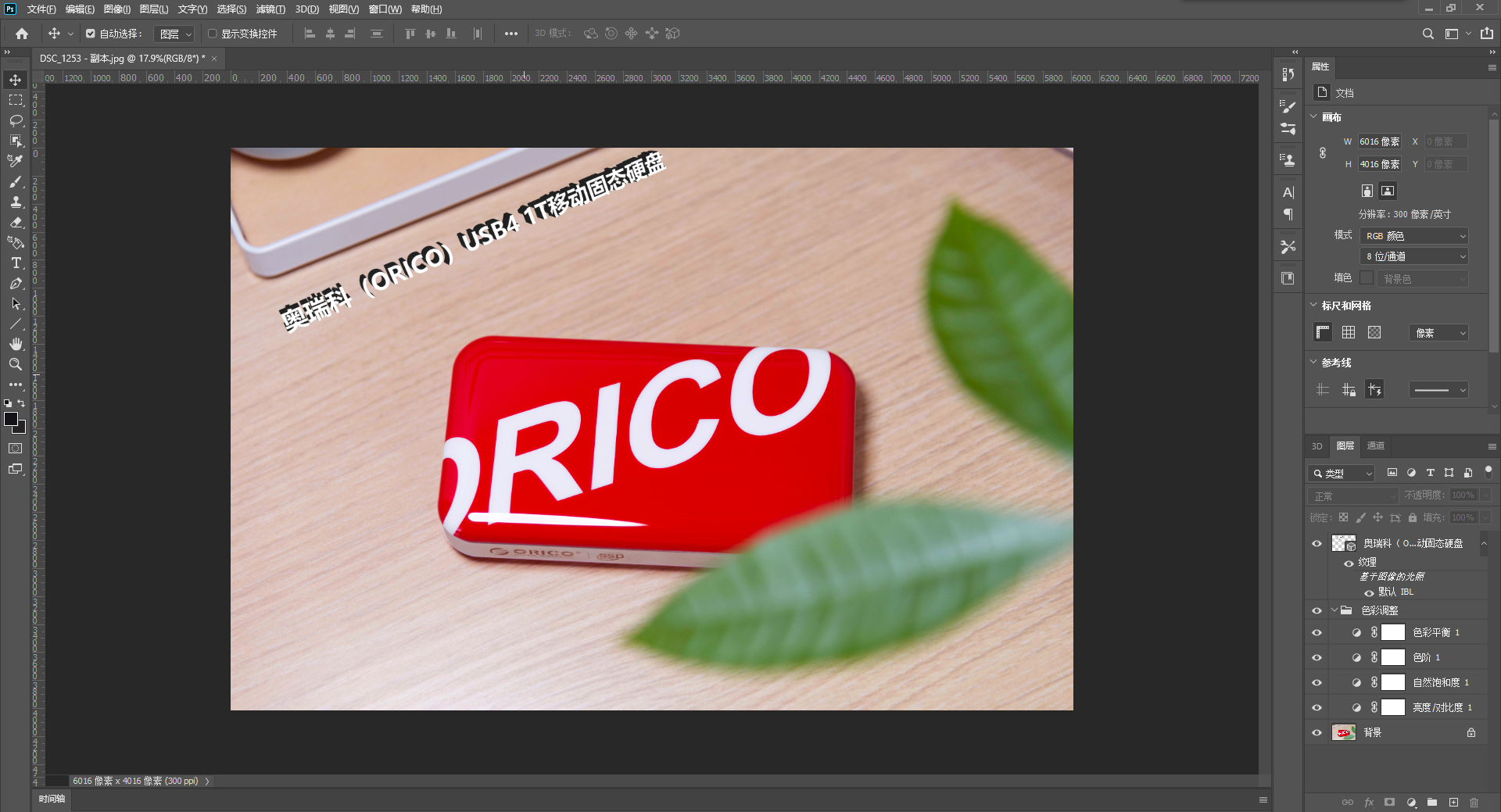1501x812 pixels.
Task: Select the Move tool
Action: [x=16, y=80]
